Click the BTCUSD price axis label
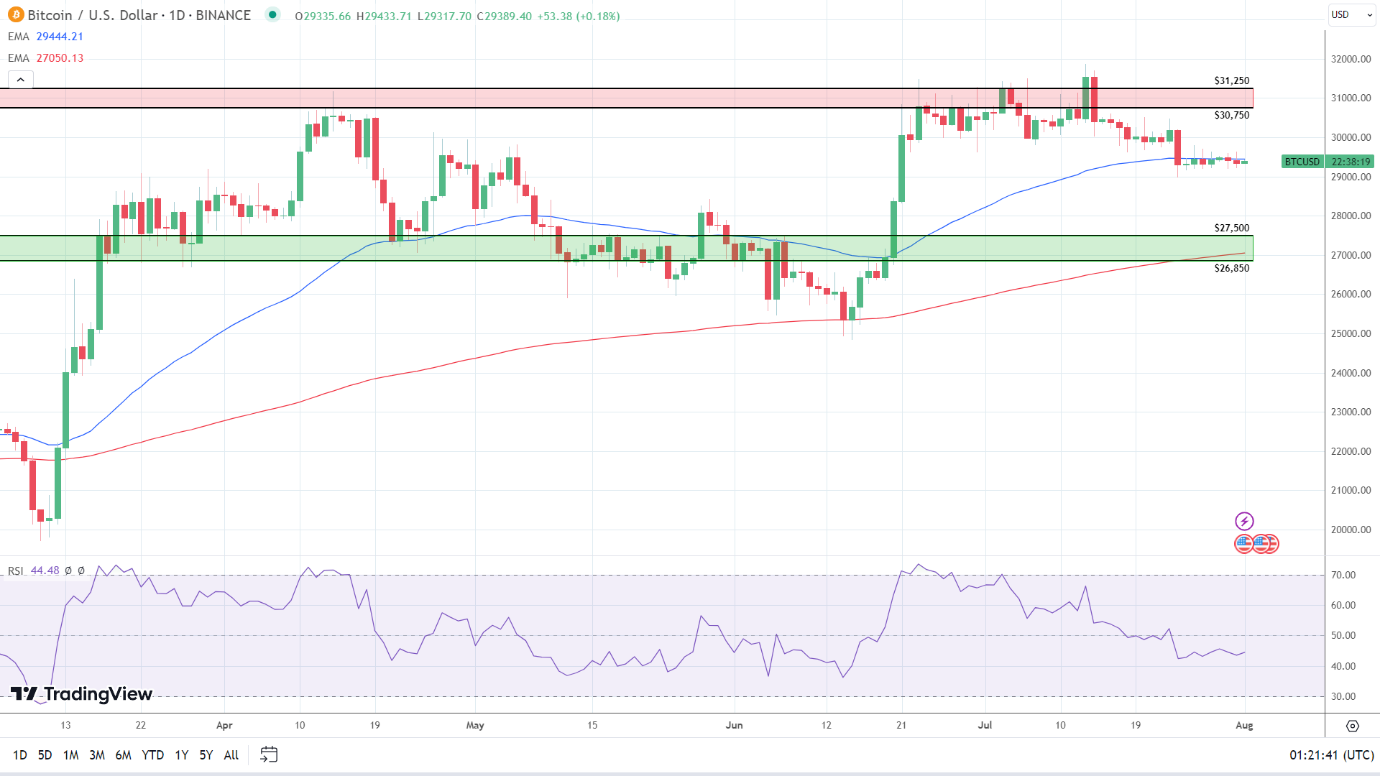The height and width of the screenshot is (776, 1380). pos(1302,161)
